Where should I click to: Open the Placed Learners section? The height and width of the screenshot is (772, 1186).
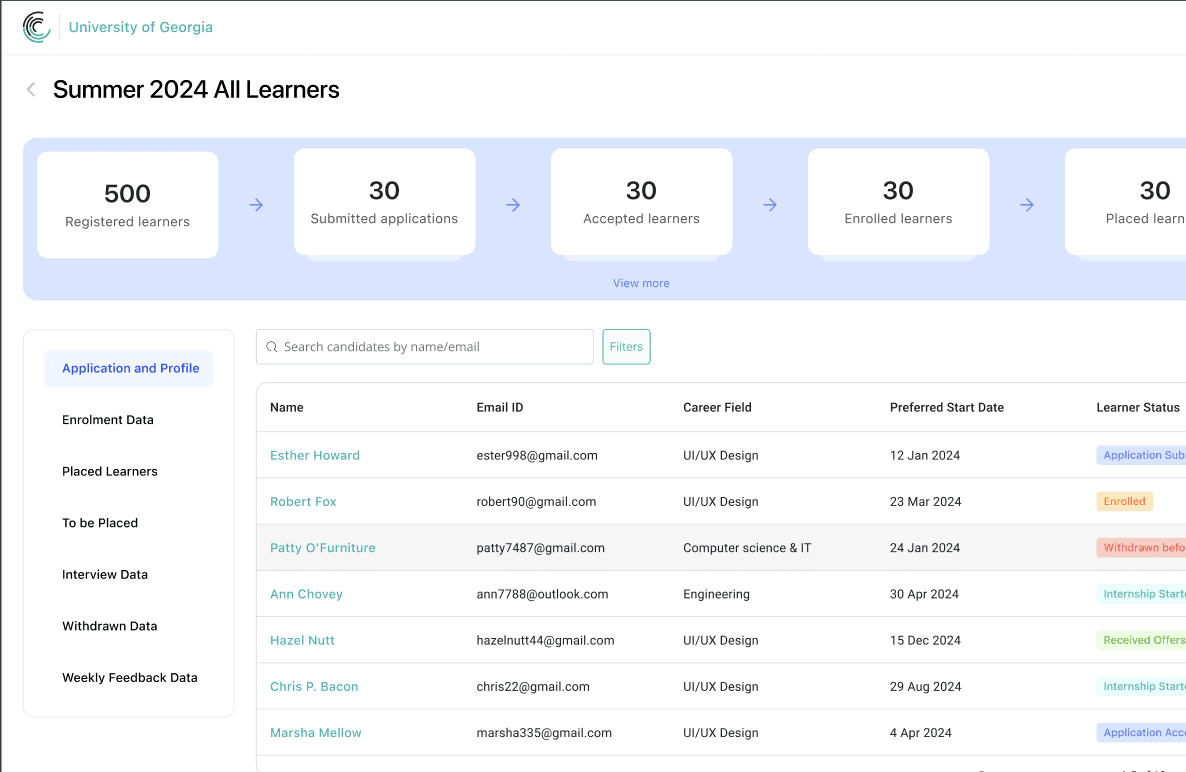click(110, 471)
